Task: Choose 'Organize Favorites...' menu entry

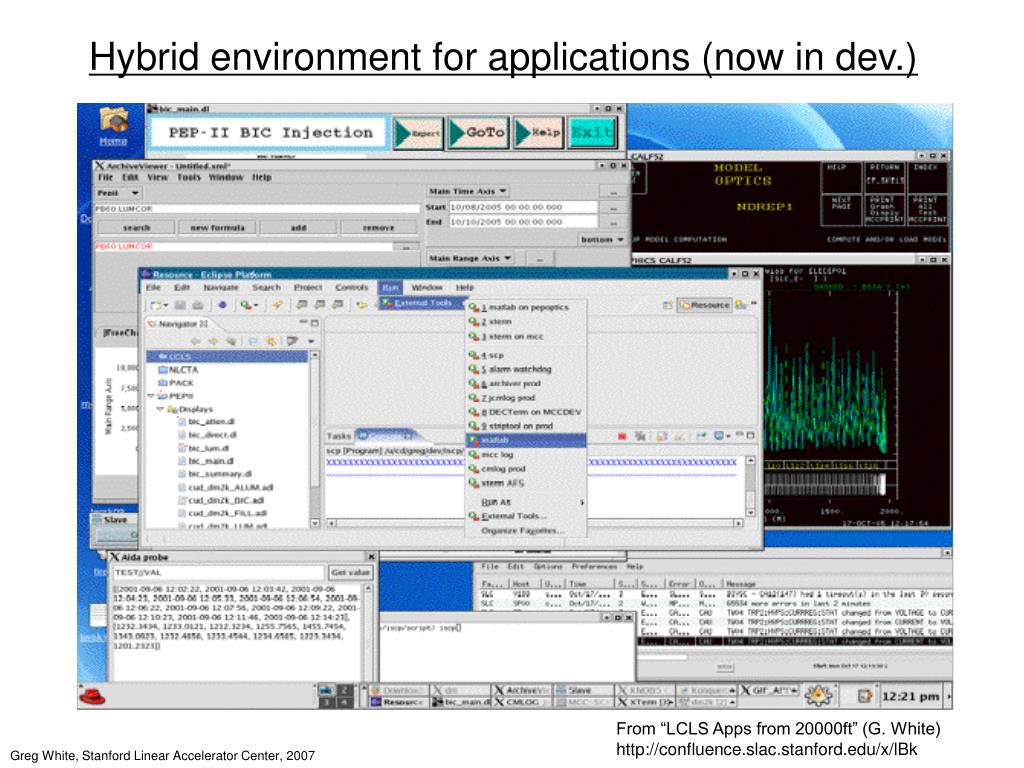Action: [x=526, y=531]
